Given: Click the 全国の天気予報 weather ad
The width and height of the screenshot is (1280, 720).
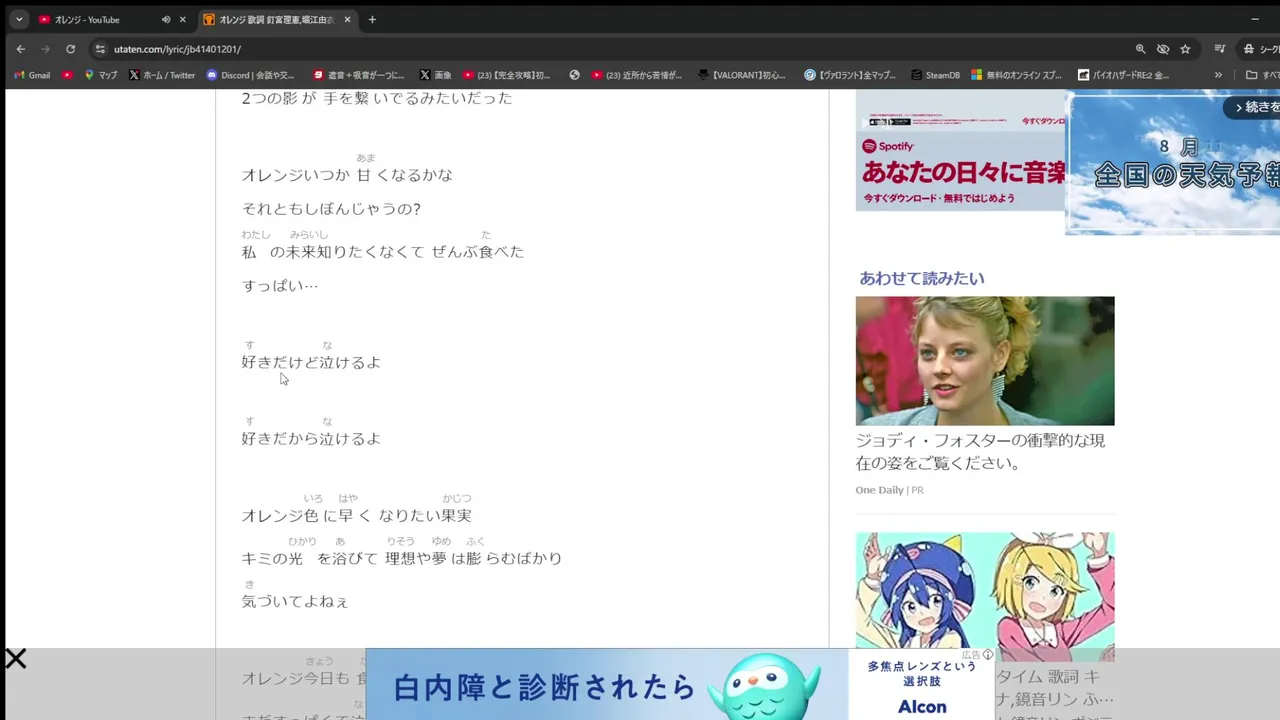Looking at the screenshot, I should (x=1173, y=164).
